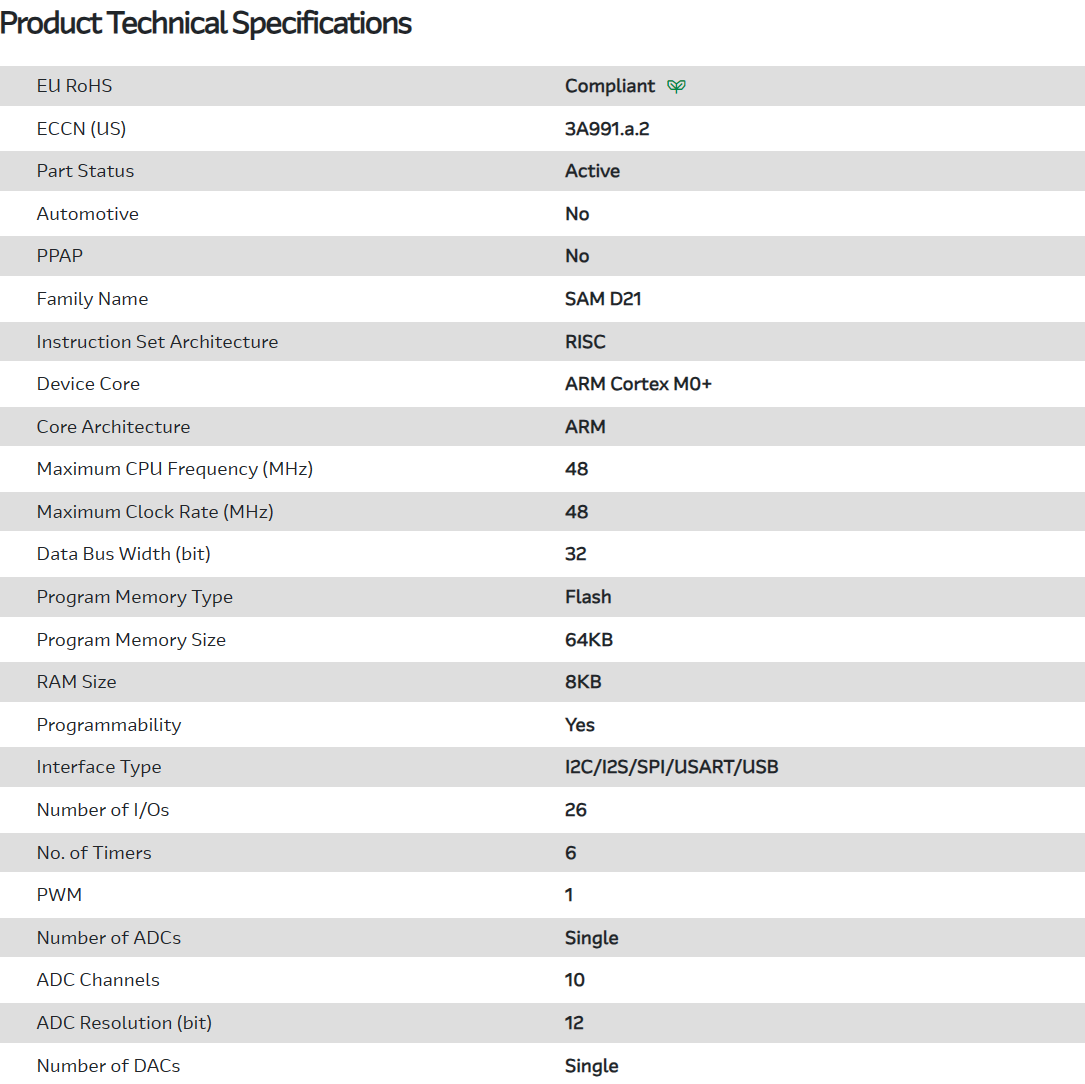Image resolution: width=1085 pixels, height=1084 pixels.
Task: Select the Program Memory Size 64KB value
Action: [x=589, y=640]
